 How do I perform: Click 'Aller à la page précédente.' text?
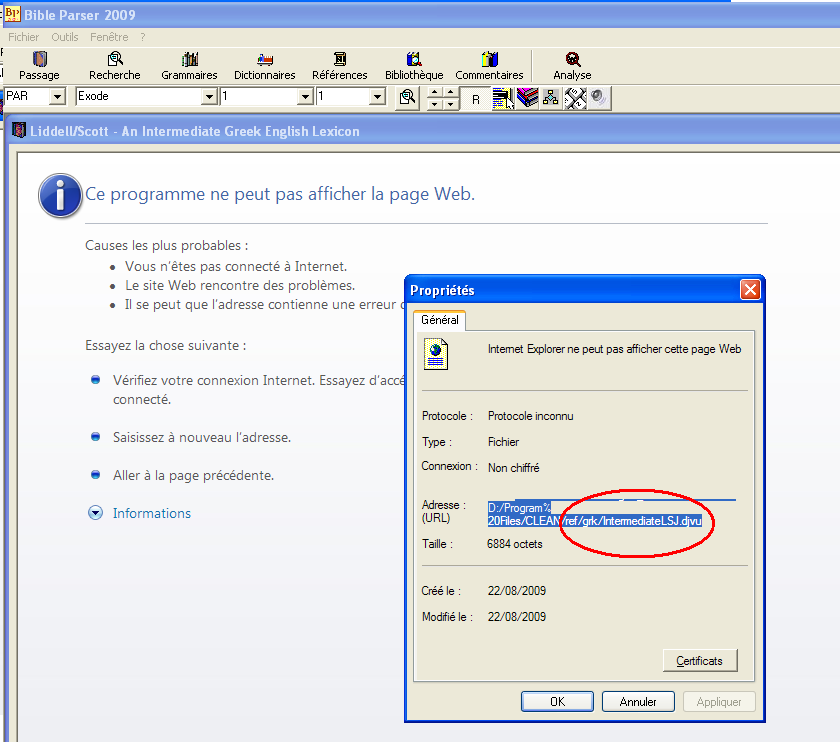193,476
